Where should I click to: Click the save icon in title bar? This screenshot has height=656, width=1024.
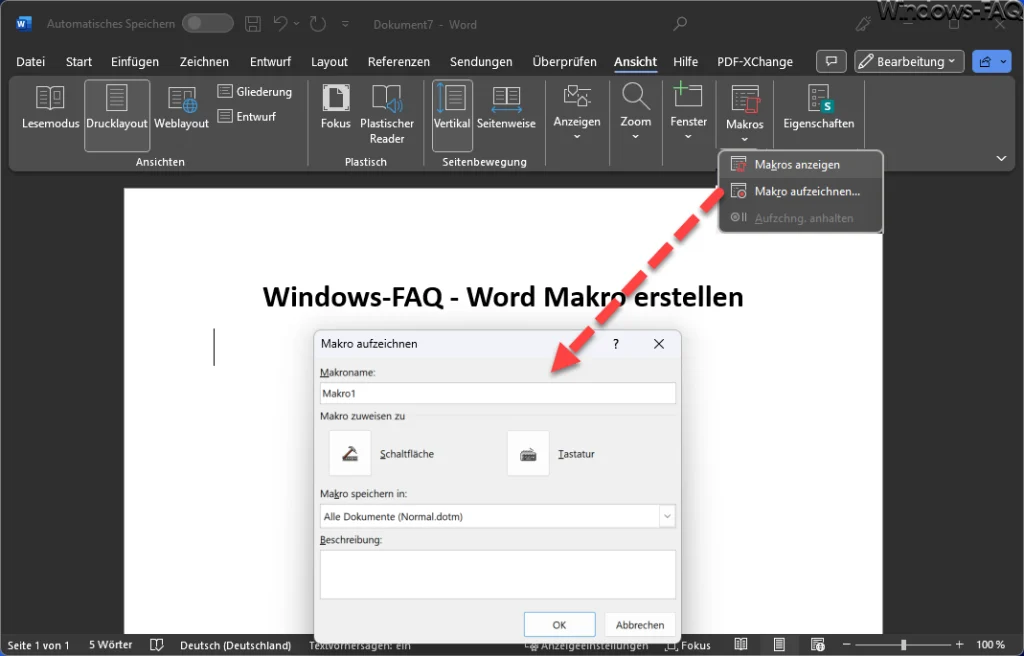click(x=253, y=24)
